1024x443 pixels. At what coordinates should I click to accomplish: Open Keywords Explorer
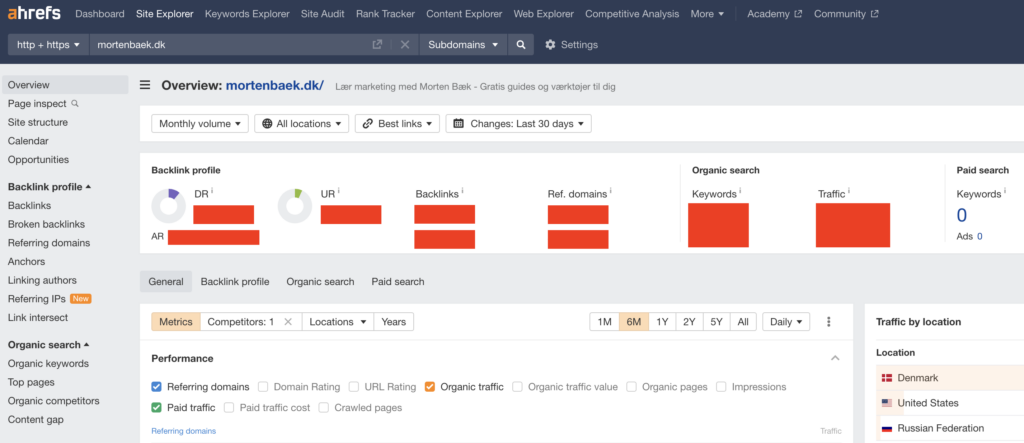point(247,14)
